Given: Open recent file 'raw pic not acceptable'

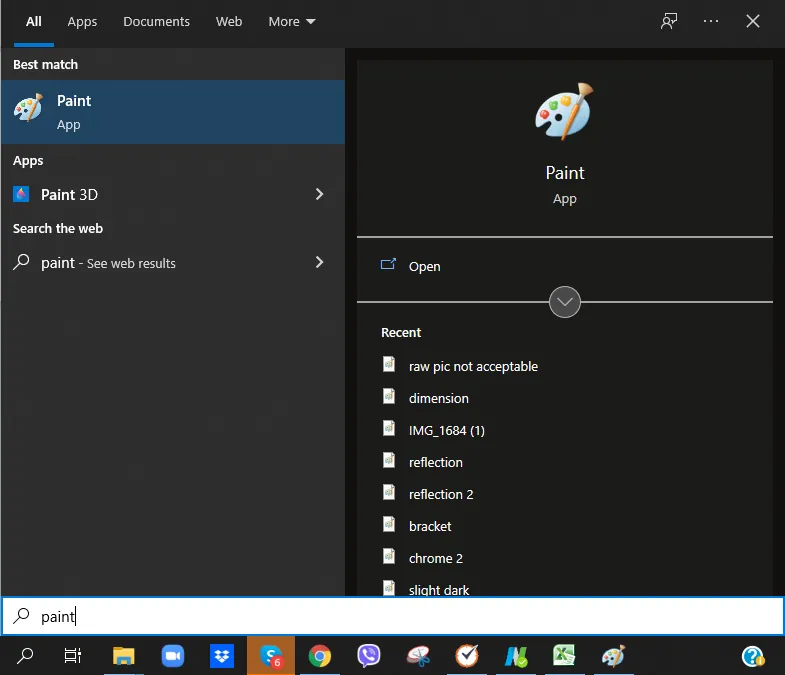Looking at the screenshot, I should [x=473, y=367].
